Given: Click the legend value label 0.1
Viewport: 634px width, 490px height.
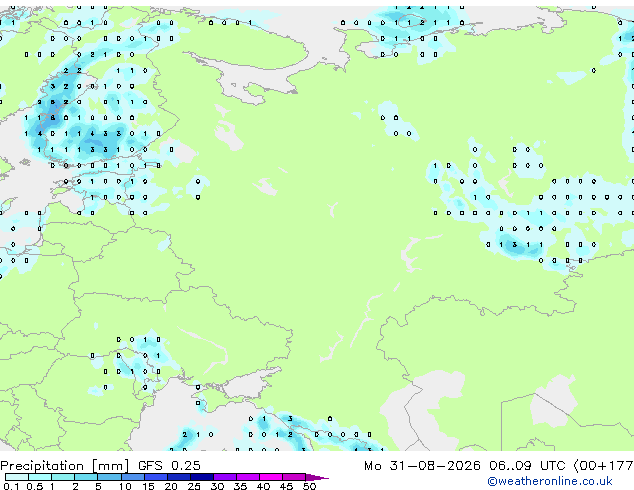Looking at the screenshot, I should point(11,486).
